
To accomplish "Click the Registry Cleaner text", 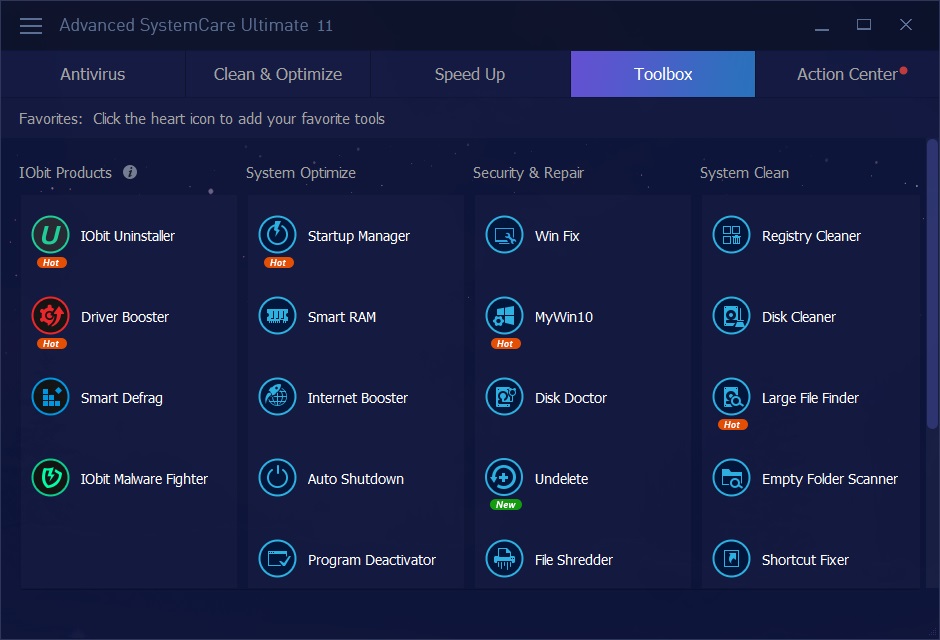I will click(x=811, y=237).
